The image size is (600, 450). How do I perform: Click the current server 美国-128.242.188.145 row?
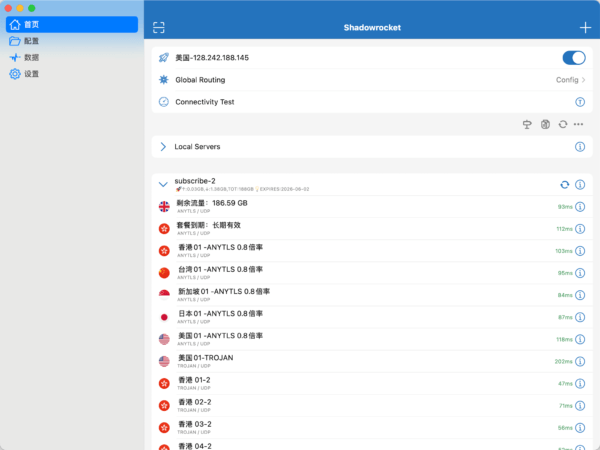click(x=372, y=58)
